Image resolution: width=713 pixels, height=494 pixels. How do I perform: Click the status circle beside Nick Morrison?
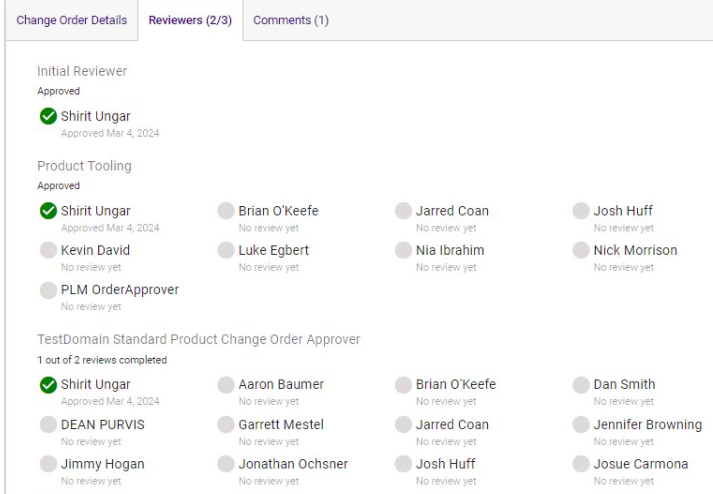[581, 251]
